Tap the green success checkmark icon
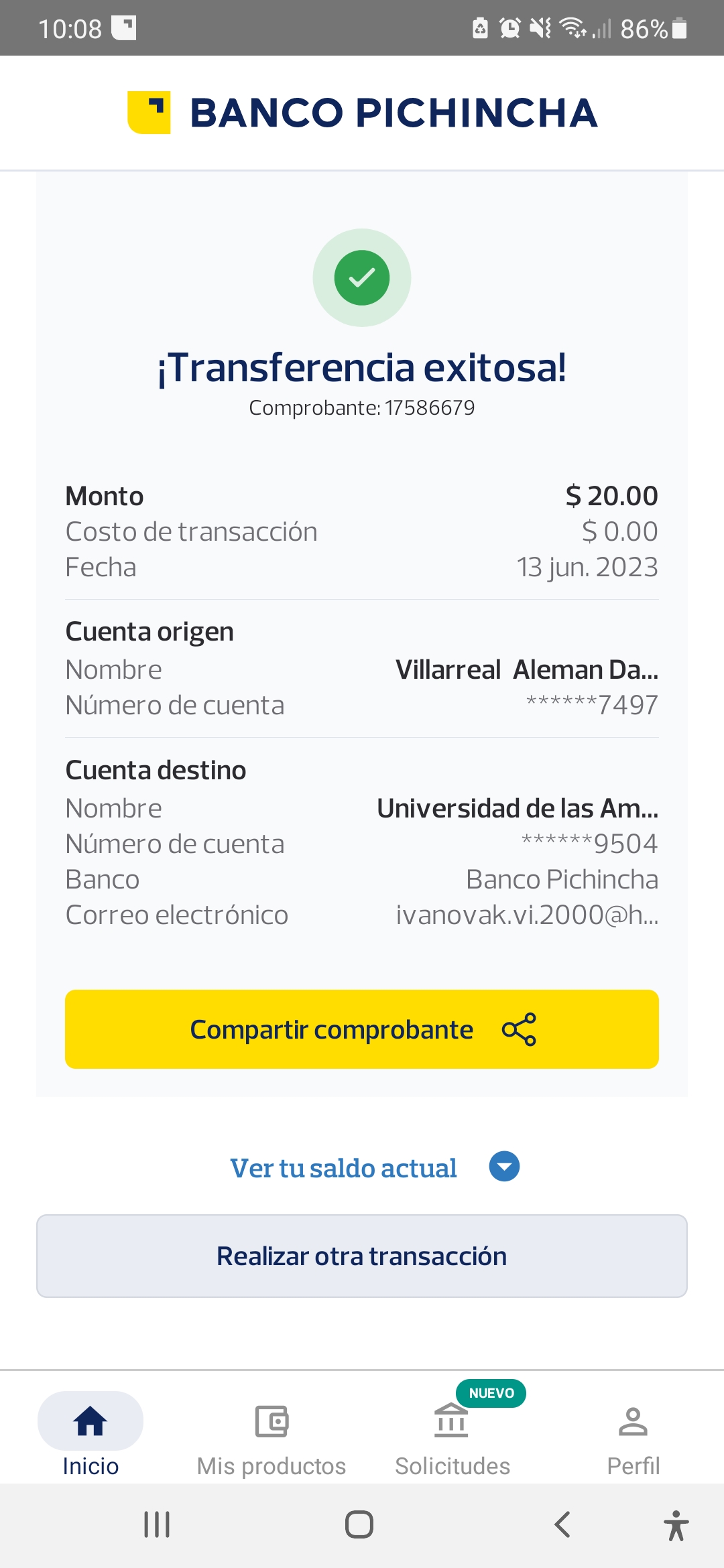The image size is (724, 1568). pyautogui.click(x=362, y=277)
